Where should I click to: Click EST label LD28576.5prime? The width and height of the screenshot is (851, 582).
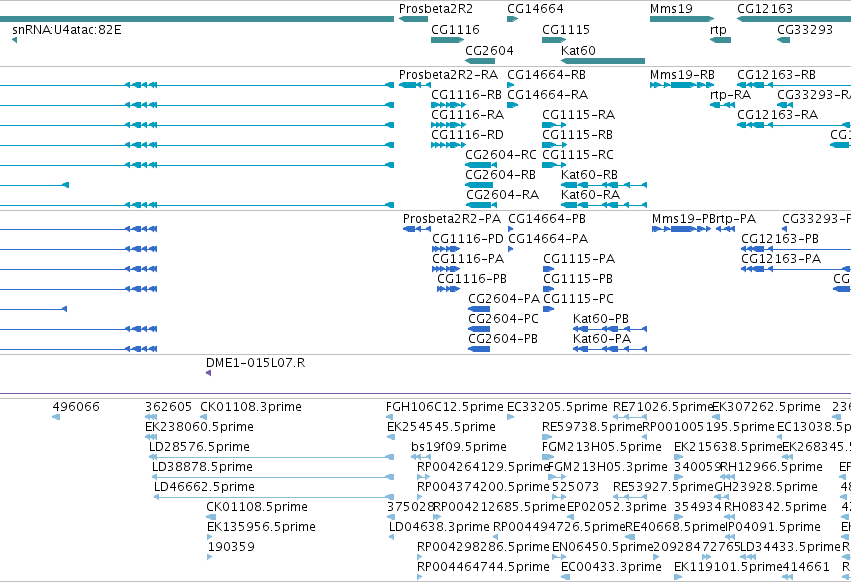[199, 447]
